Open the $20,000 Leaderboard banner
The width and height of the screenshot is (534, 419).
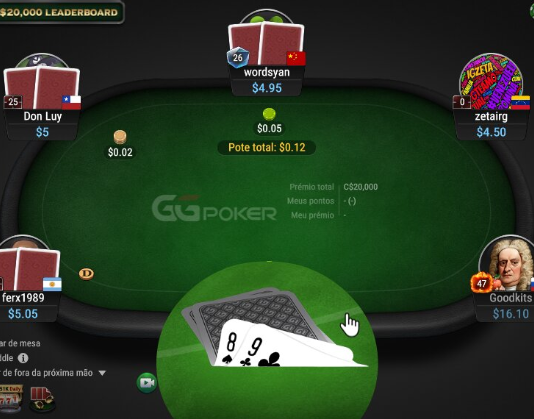(61, 12)
